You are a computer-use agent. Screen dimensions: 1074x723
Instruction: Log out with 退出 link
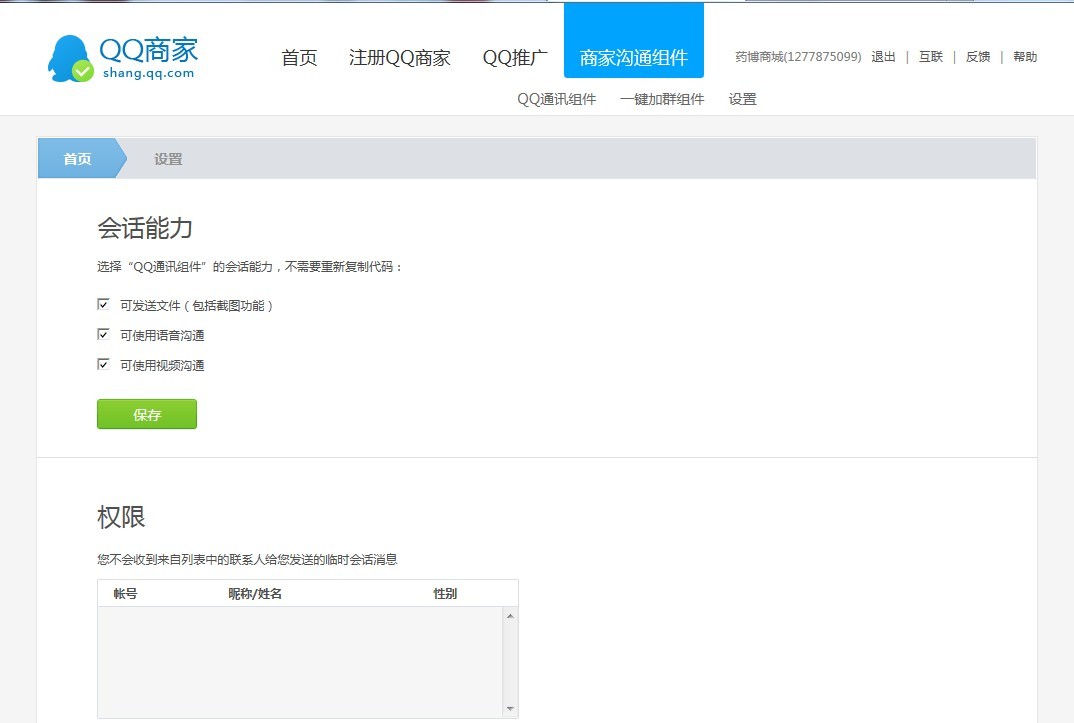(884, 57)
